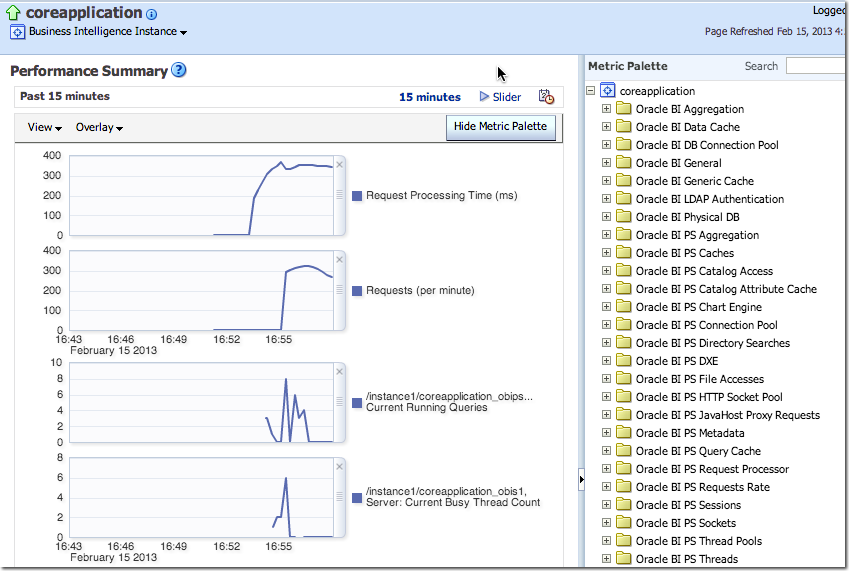Click the Metric Palette panel title
The height and width of the screenshot is (571, 849).
coord(628,66)
